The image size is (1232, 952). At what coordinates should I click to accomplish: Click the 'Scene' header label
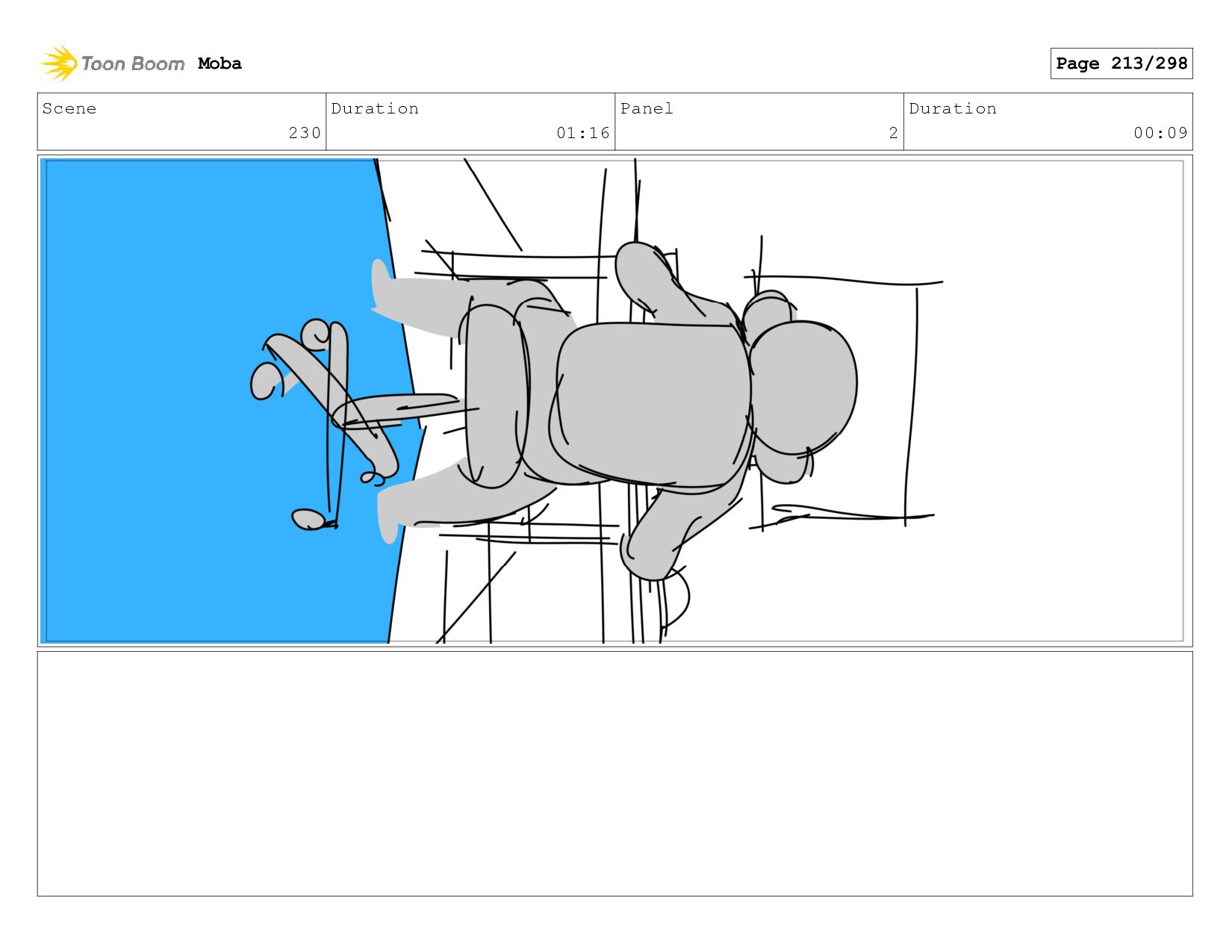(69, 108)
